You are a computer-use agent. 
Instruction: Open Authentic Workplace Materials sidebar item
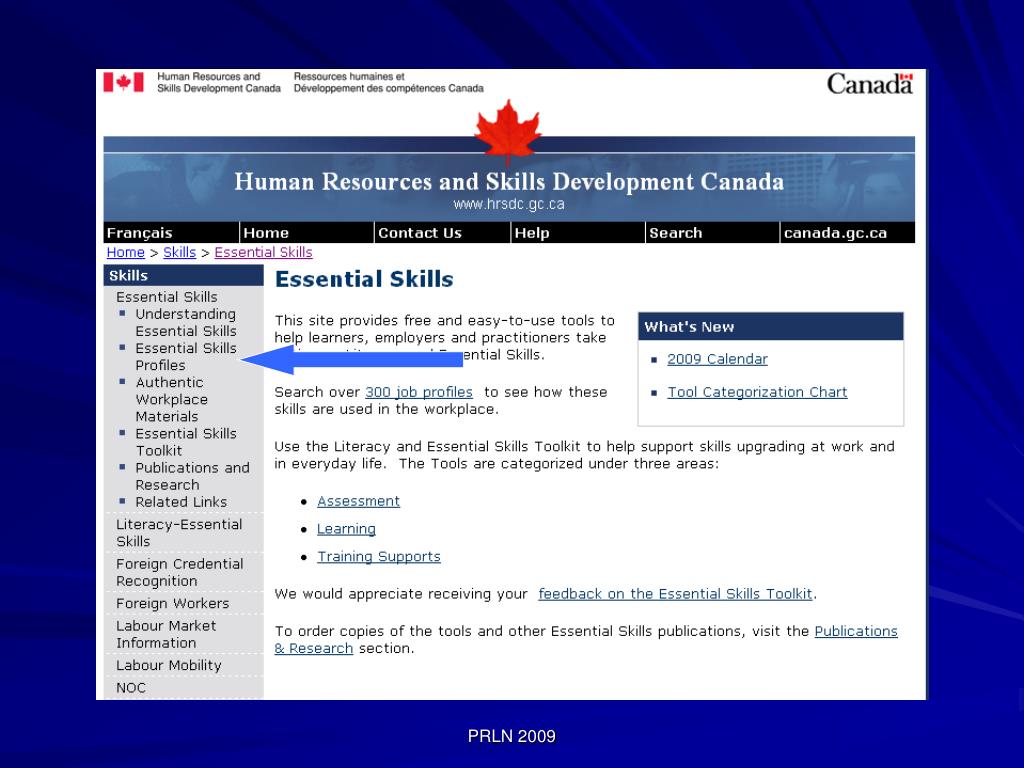click(171, 399)
